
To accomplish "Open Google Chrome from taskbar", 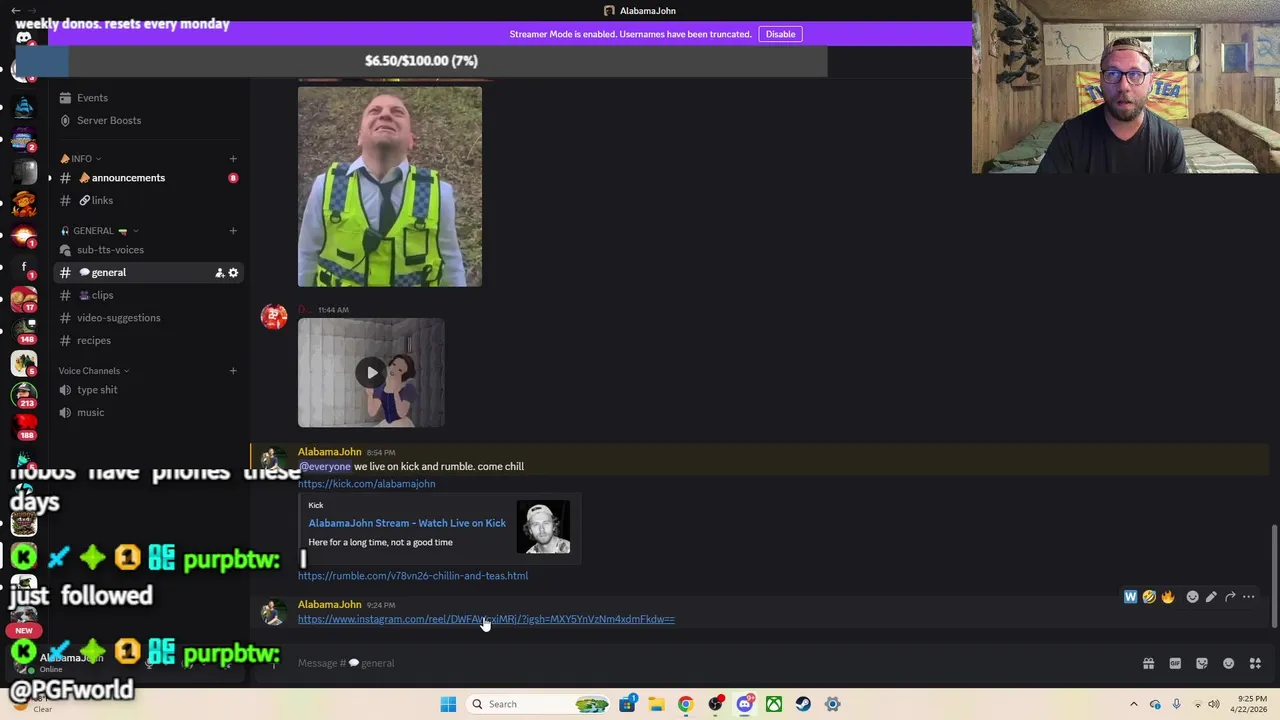I will pyautogui.click(x=685, y=704).
